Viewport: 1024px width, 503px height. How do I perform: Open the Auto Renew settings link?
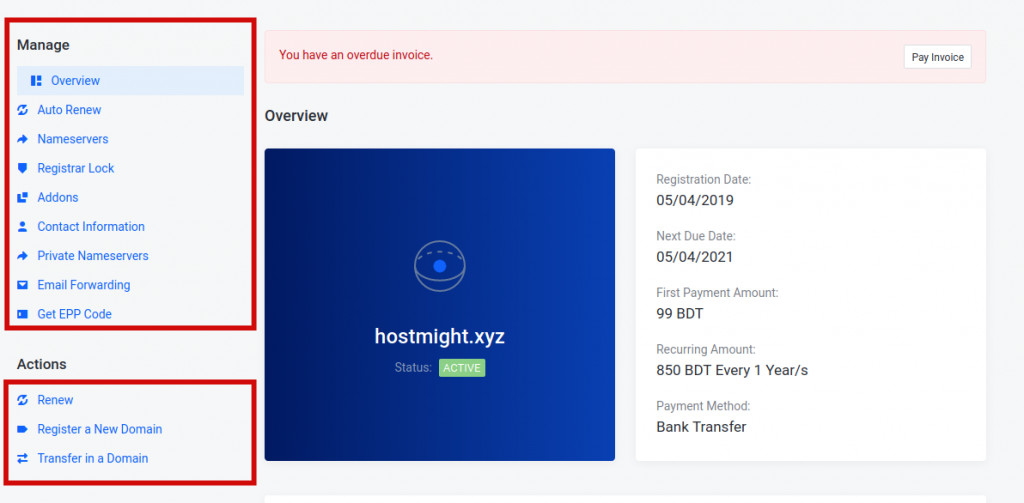pyautogui.click(x=69, y=110)
